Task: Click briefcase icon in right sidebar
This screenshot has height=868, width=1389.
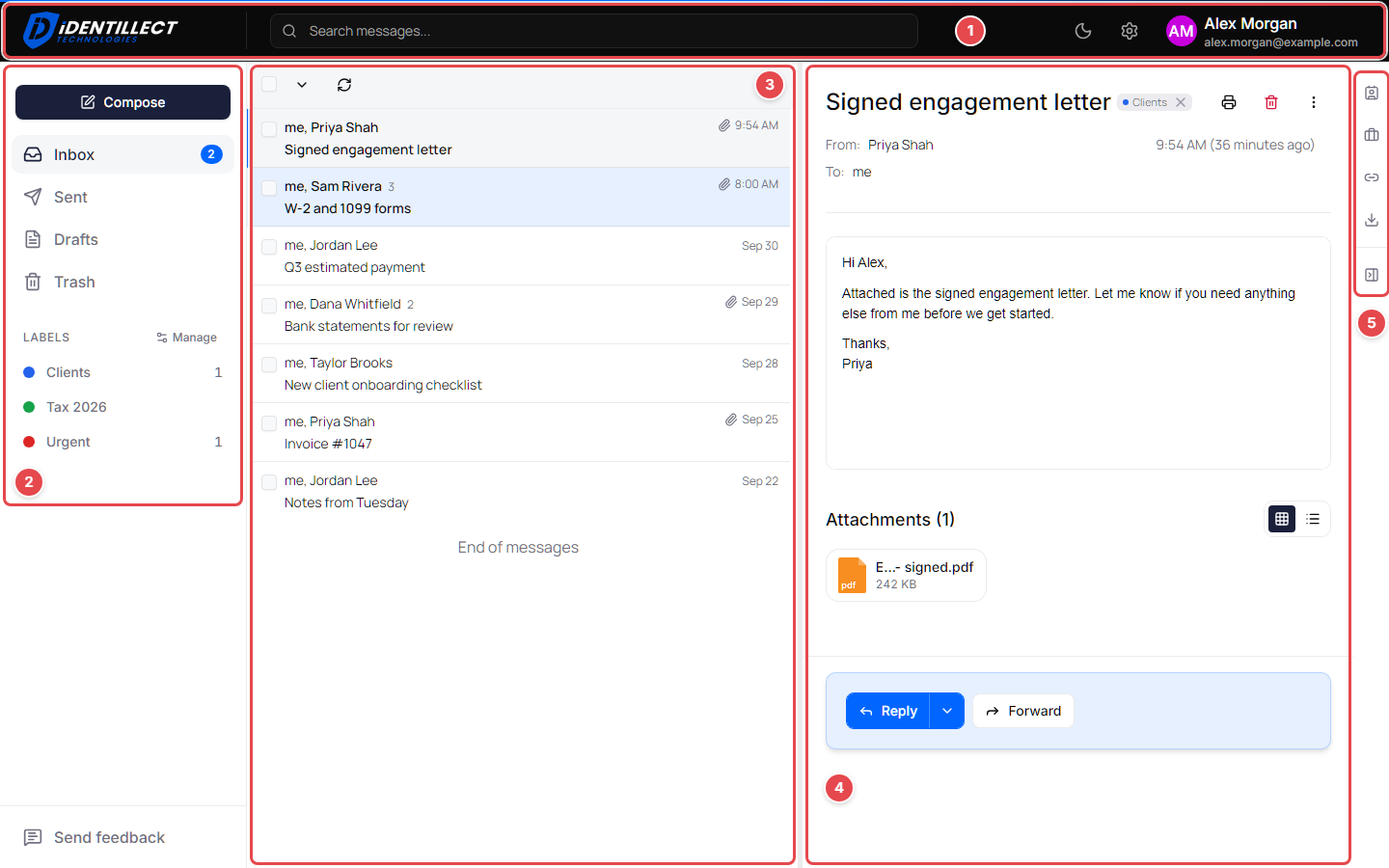Action: pyautogui.click(x=1372, y=135)
